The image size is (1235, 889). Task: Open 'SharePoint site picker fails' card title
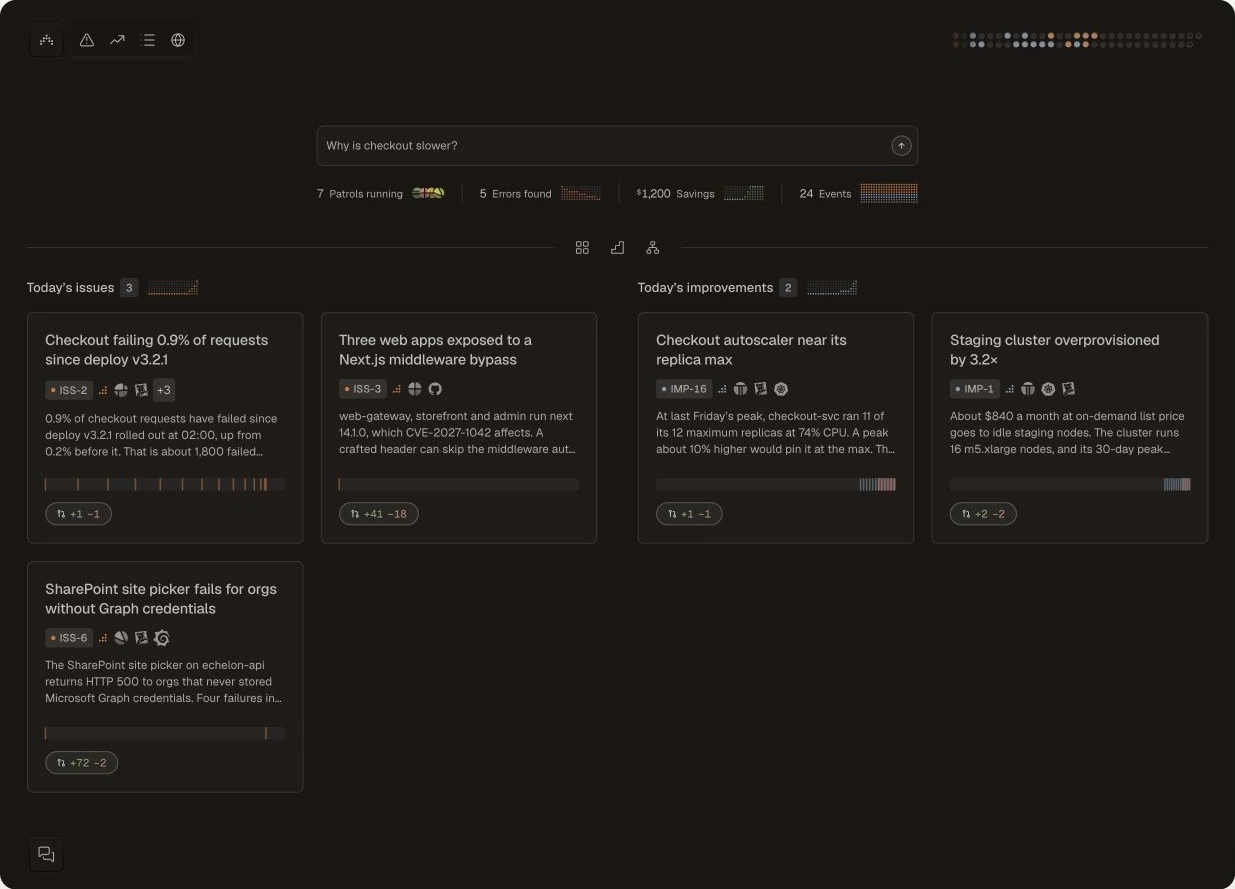click(x=161, y=599)
